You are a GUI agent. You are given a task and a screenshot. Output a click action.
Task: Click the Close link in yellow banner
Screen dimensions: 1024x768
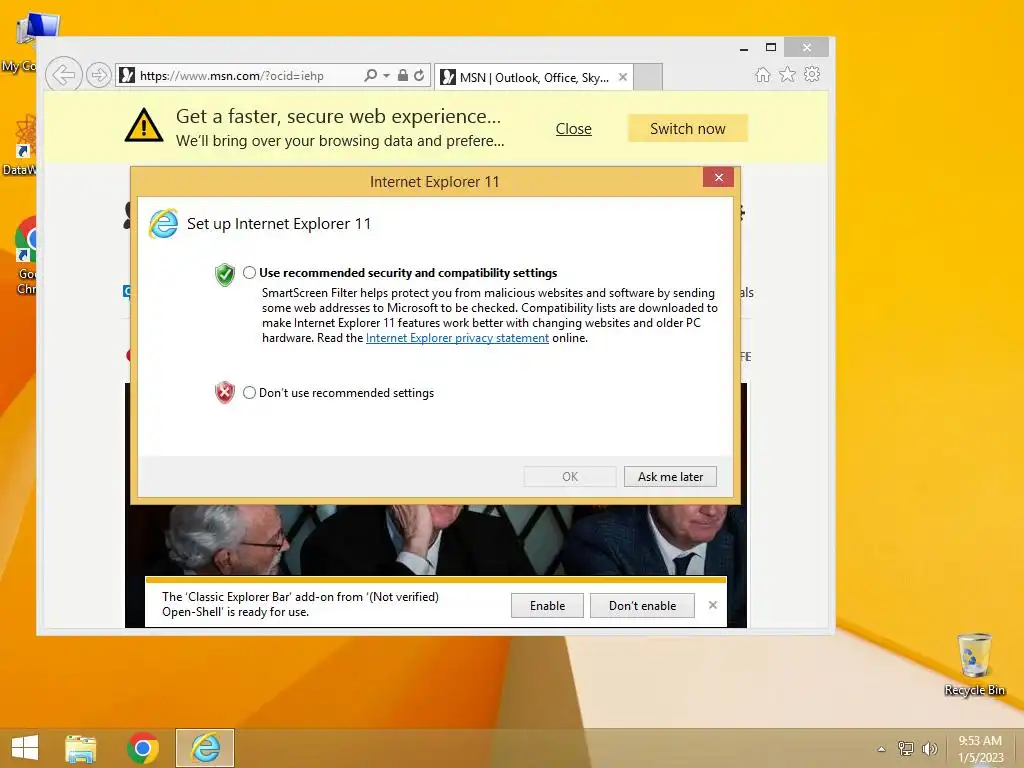click(x=573, y=129)
